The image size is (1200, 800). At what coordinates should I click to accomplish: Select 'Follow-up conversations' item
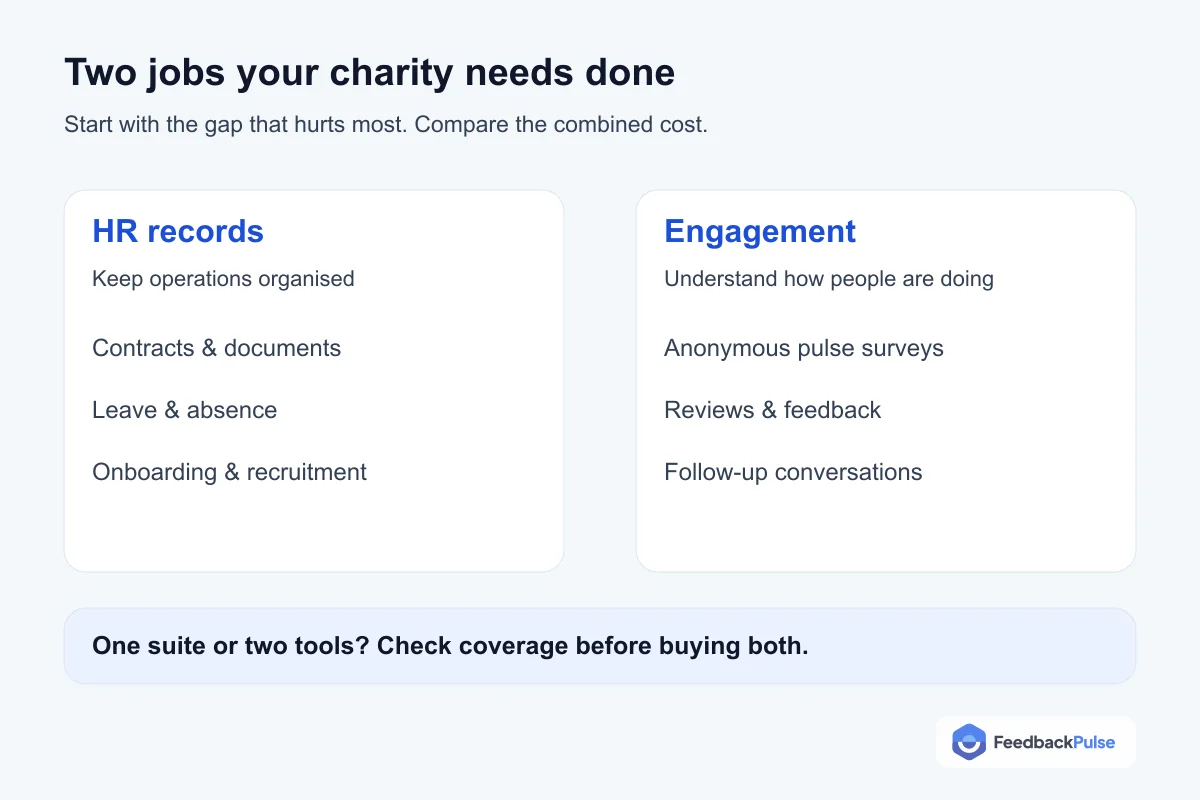point(793,472)
